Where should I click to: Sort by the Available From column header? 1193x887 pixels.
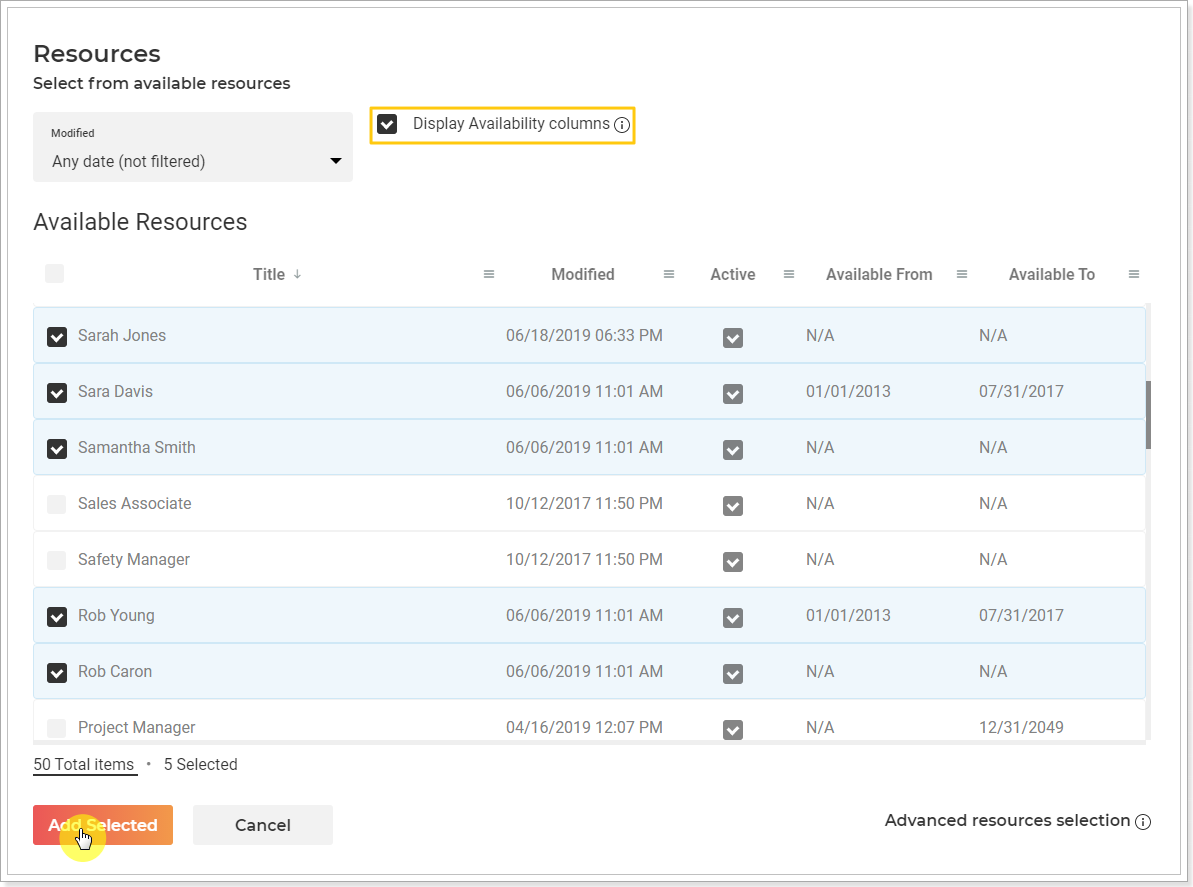(x=879, y=275)
